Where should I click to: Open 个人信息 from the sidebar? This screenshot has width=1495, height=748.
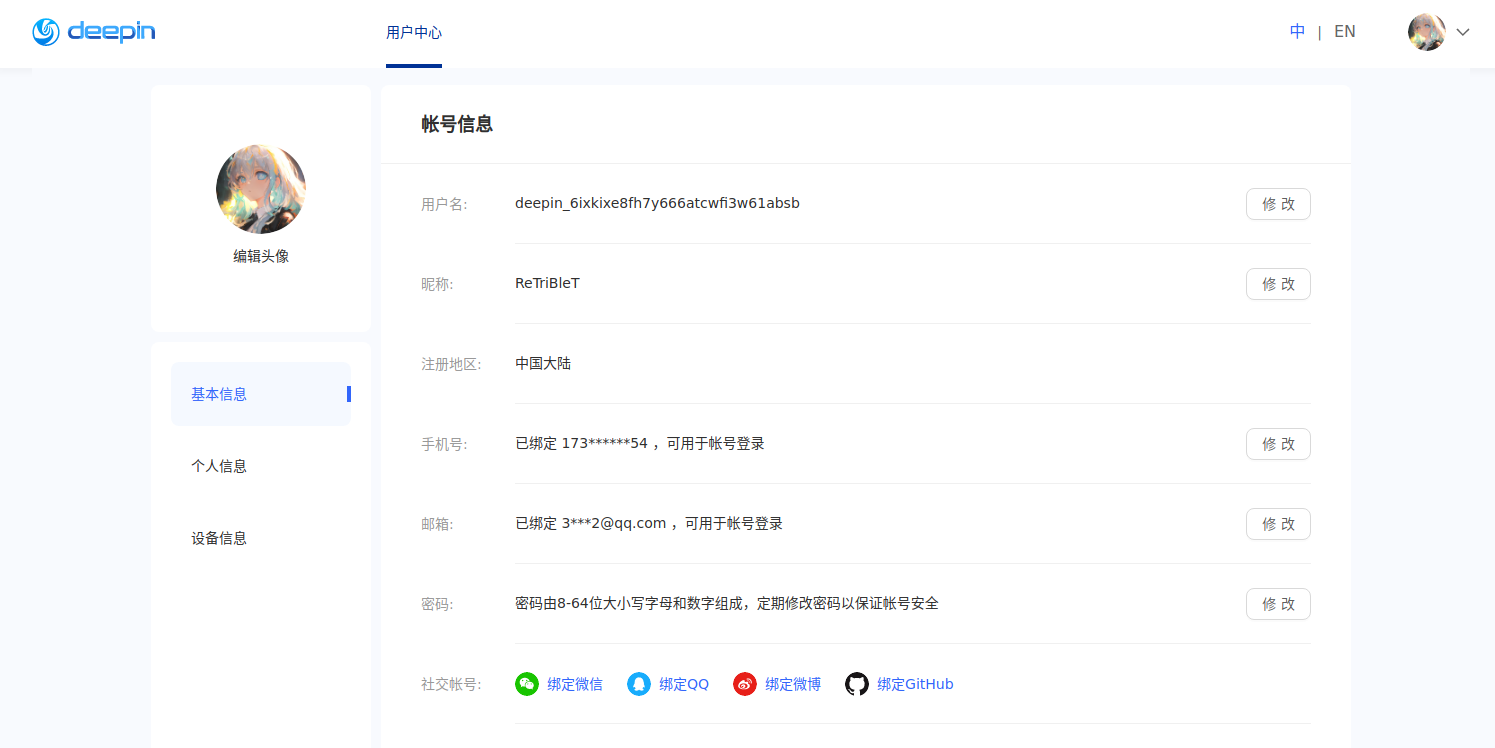(x=219, y=466)
